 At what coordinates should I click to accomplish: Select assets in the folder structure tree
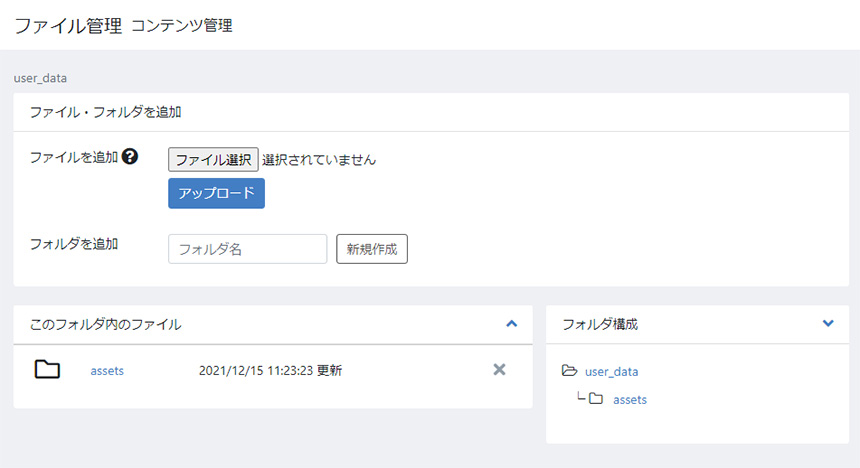(630, 399)
